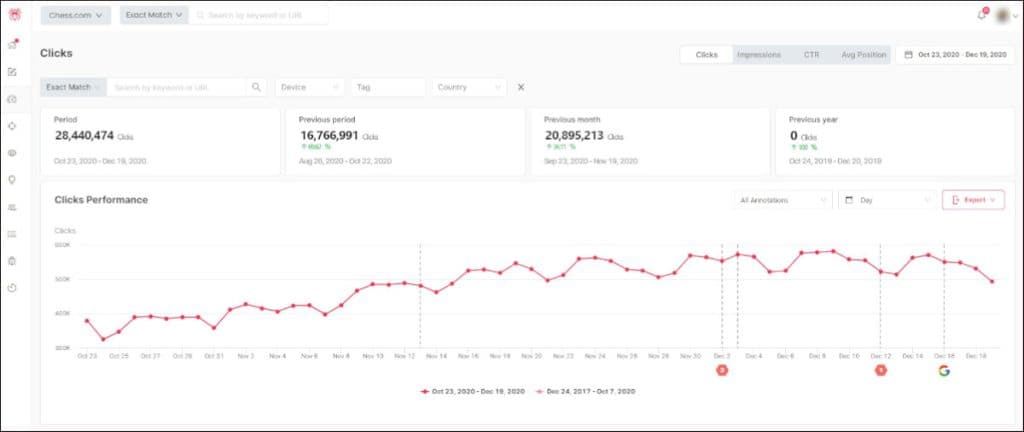Select the Previous year 0 clicks card
The height and width of the screenshot is (432, 1024).
tap(895, 141)
